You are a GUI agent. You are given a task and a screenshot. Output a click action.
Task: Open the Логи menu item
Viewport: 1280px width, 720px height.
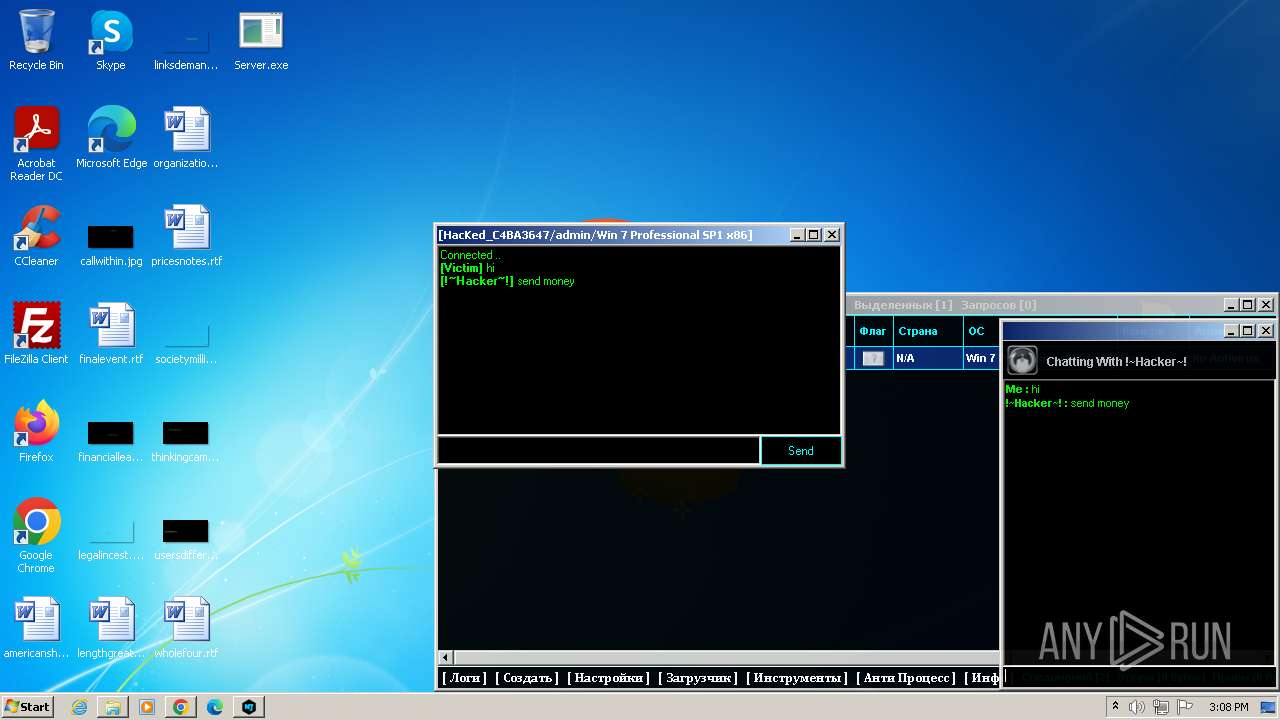click(x=464, y=678)
